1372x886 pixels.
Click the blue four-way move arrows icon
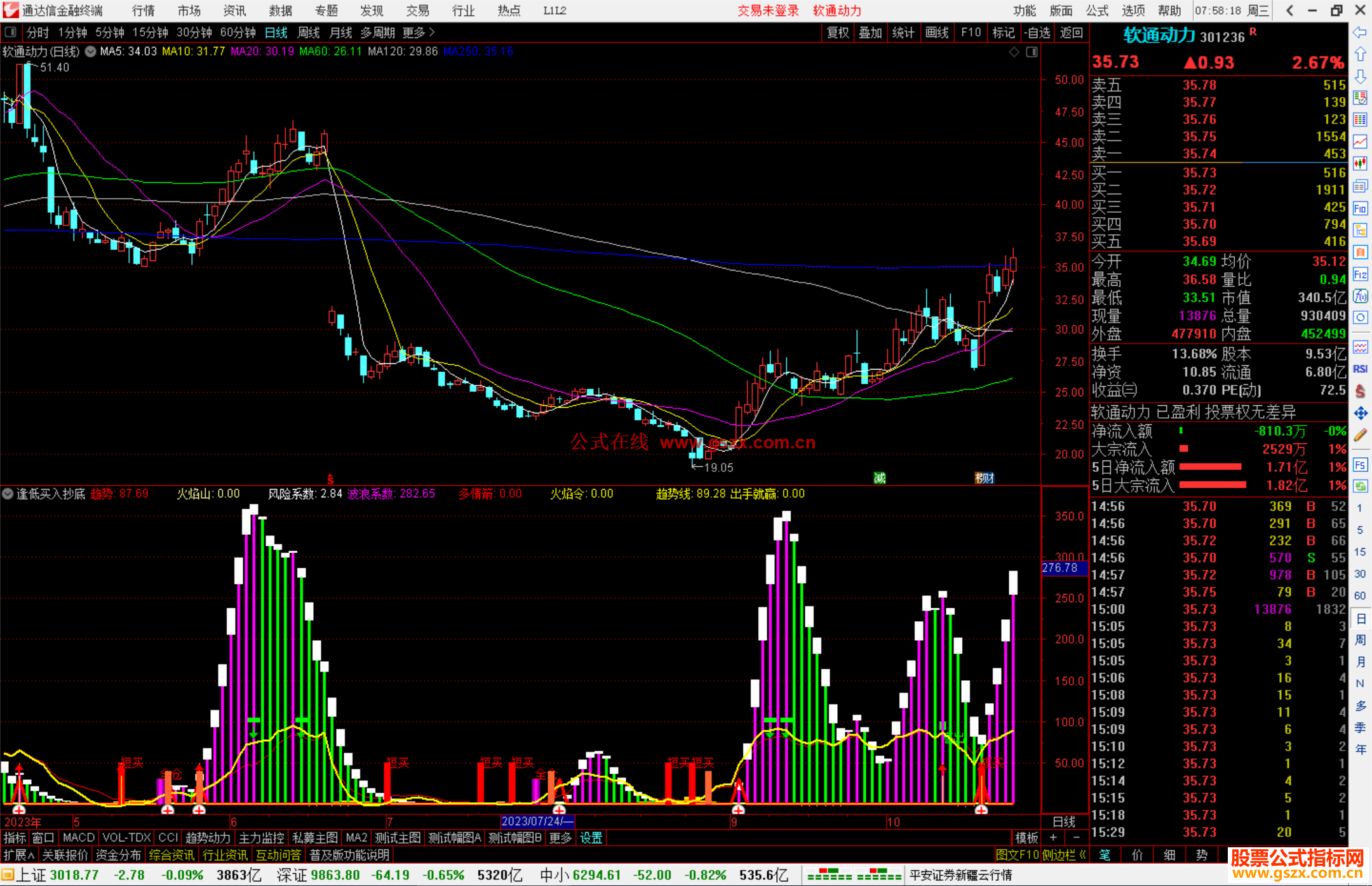[1360, 413]
